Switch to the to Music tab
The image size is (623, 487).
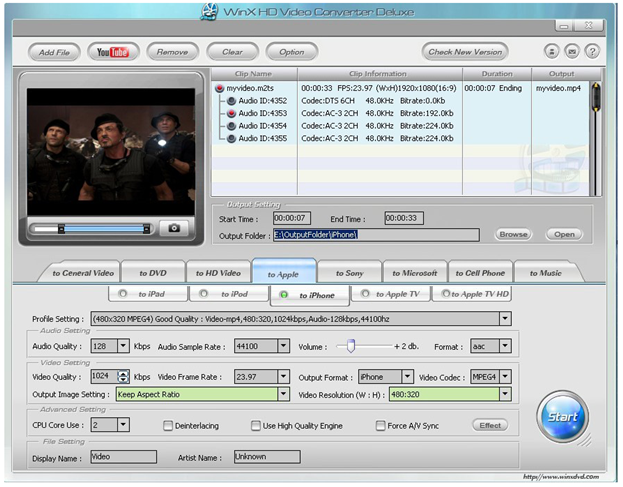[x=546, y=273]
